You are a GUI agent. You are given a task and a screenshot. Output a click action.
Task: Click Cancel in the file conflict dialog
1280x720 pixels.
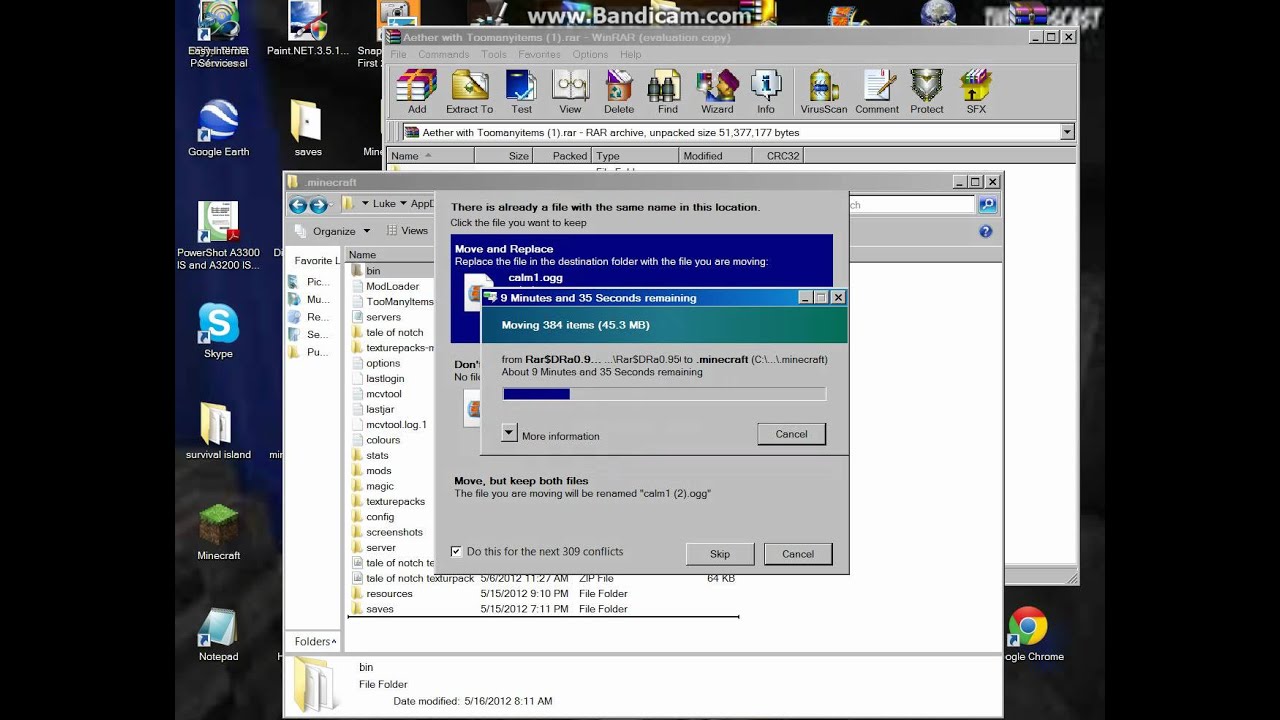(798, 553)
